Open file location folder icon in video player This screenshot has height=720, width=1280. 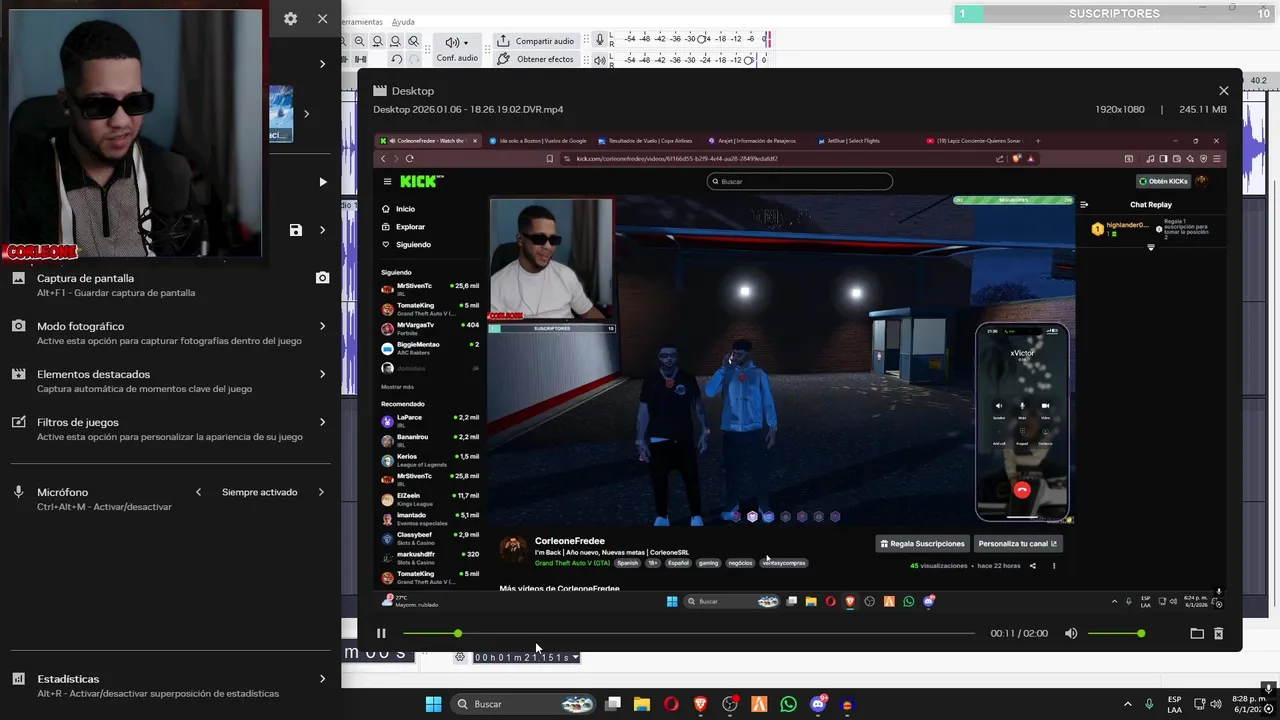point(1196,633)
